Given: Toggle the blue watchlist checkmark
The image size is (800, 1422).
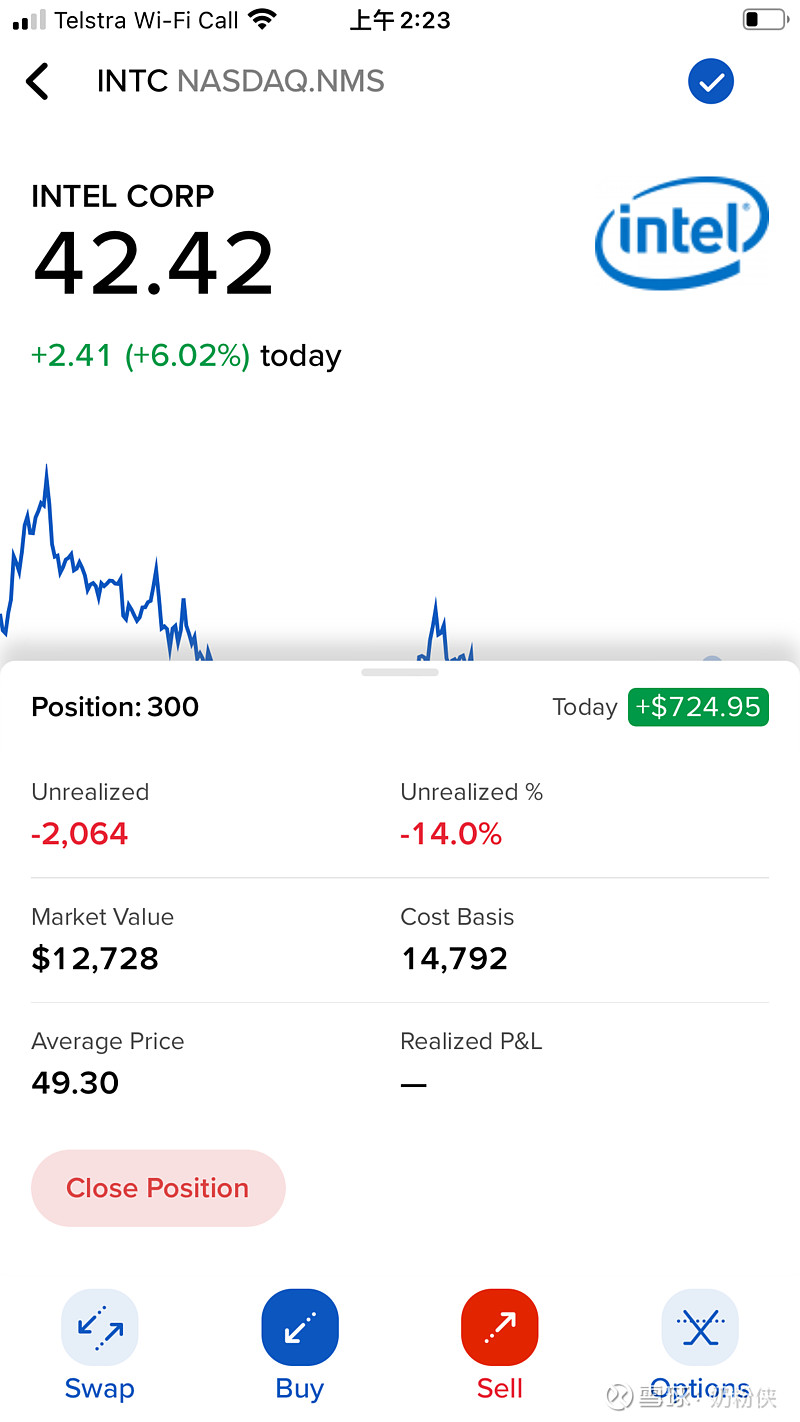Looking at the screenshot, I should tap(711, 82).
